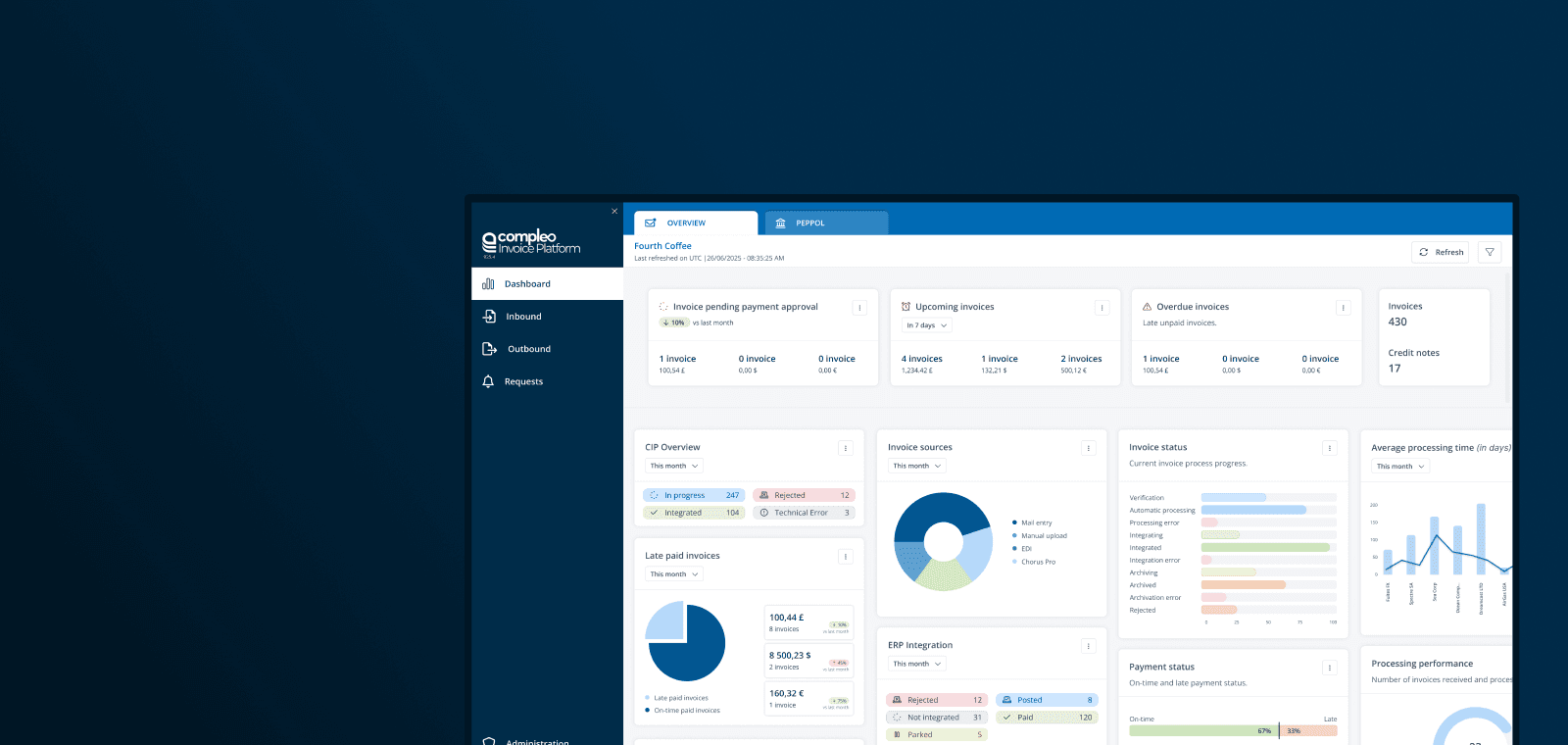Expand CIP Overview 'This month' dropdown
Viewport: 1568px width, 745px height.
tap(674, 466)
